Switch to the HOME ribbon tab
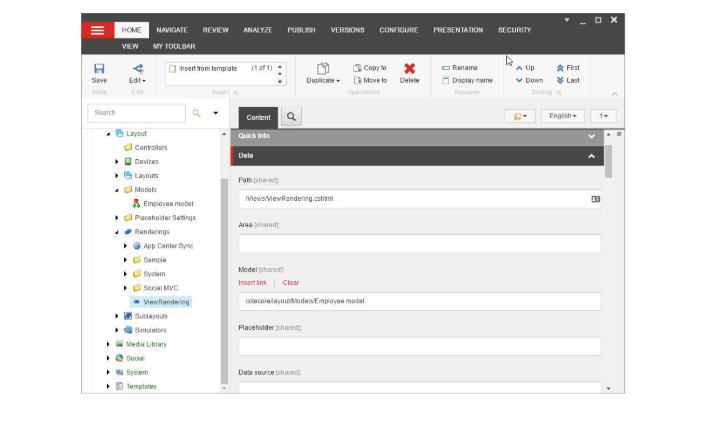Viewport: 727px width, 423px height. coord(132,30)
